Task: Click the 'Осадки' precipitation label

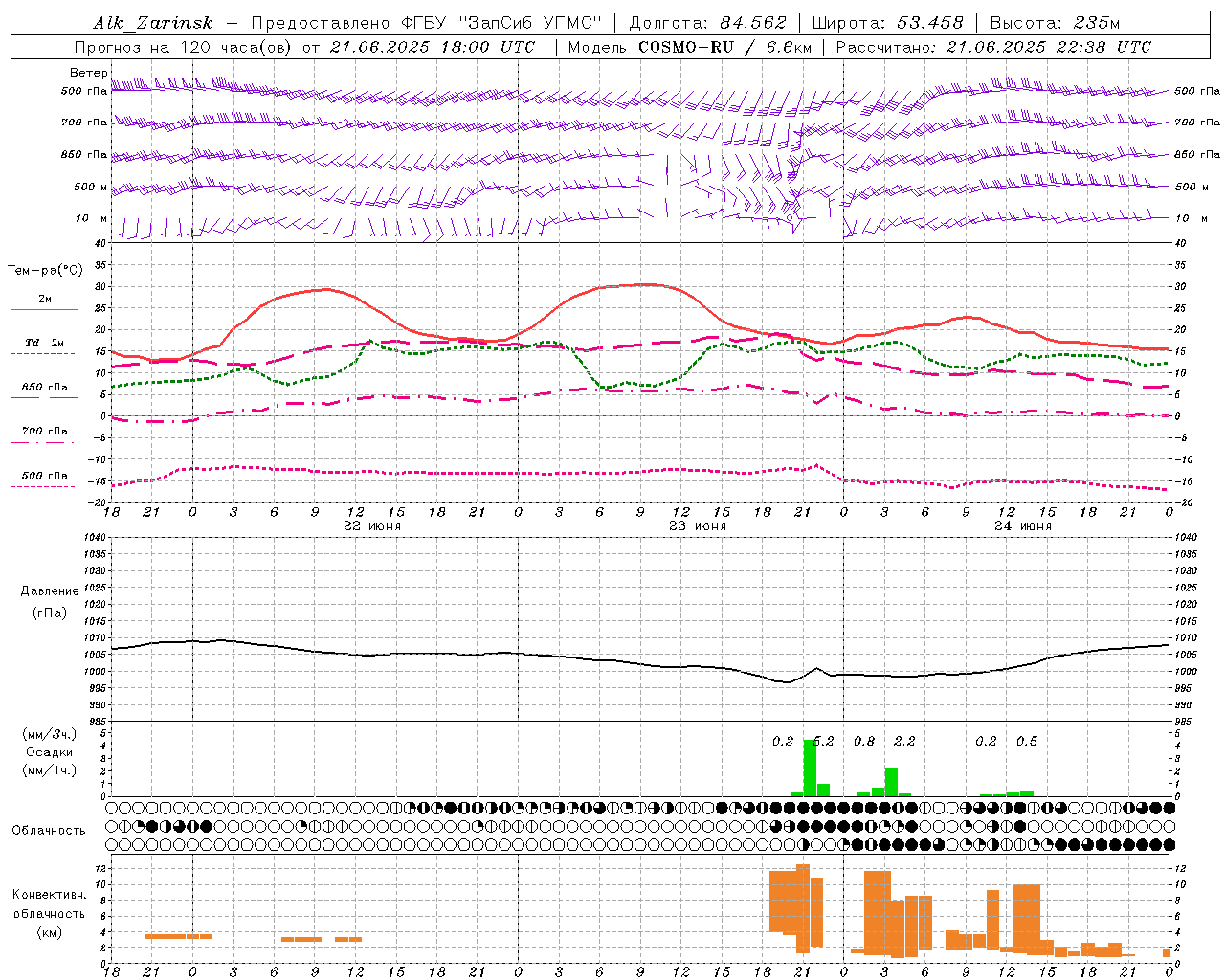Action: click(50, 752)
